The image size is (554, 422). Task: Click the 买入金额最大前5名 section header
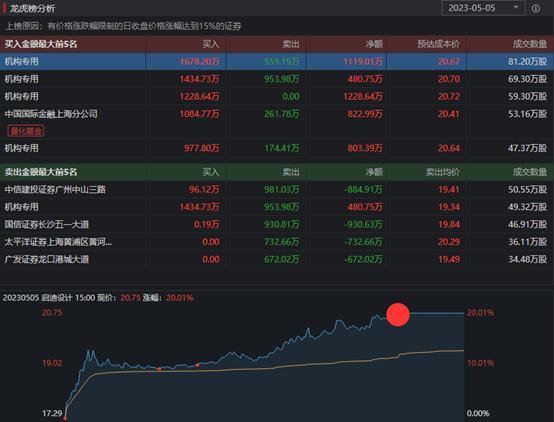pyautogui.click(x=41, y=44)
